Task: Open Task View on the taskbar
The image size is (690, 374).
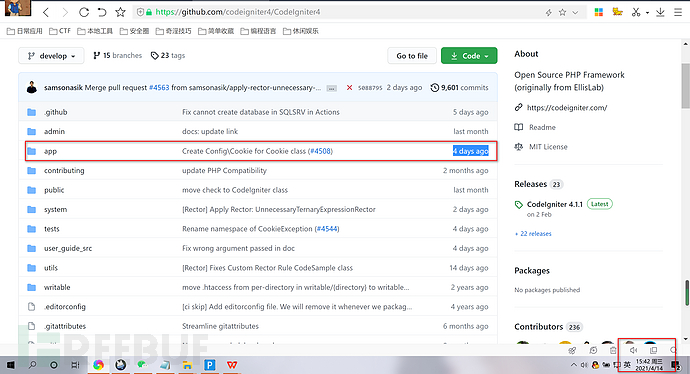Action: (75, 365)
